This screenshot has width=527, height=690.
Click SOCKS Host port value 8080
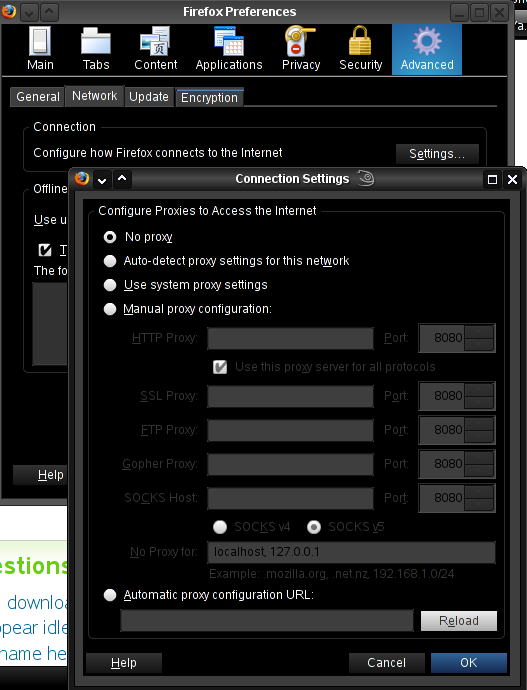[x=448, y=498]
